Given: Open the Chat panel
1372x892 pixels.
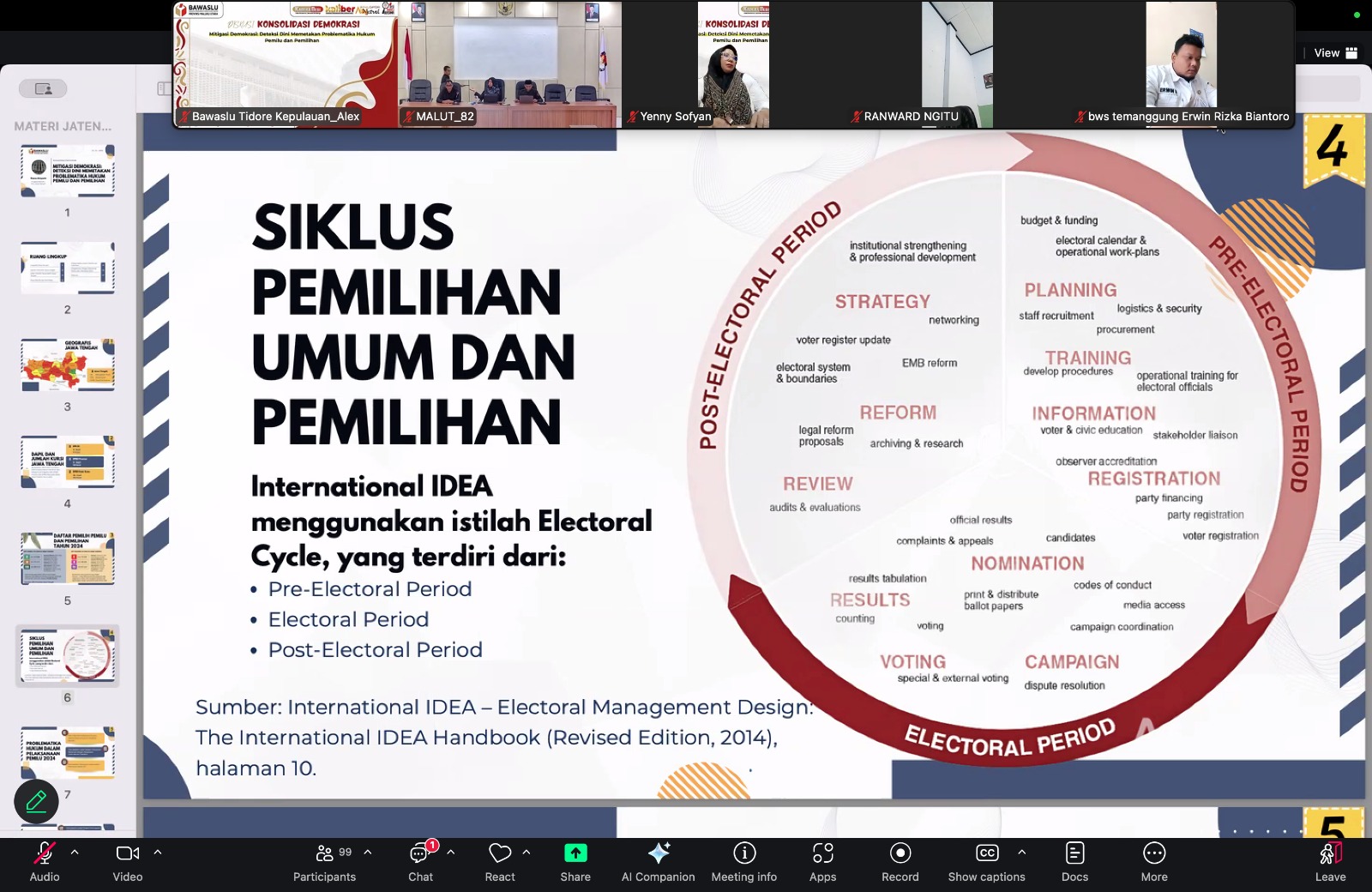Looking at the screenshot, I should coord(420,861).
